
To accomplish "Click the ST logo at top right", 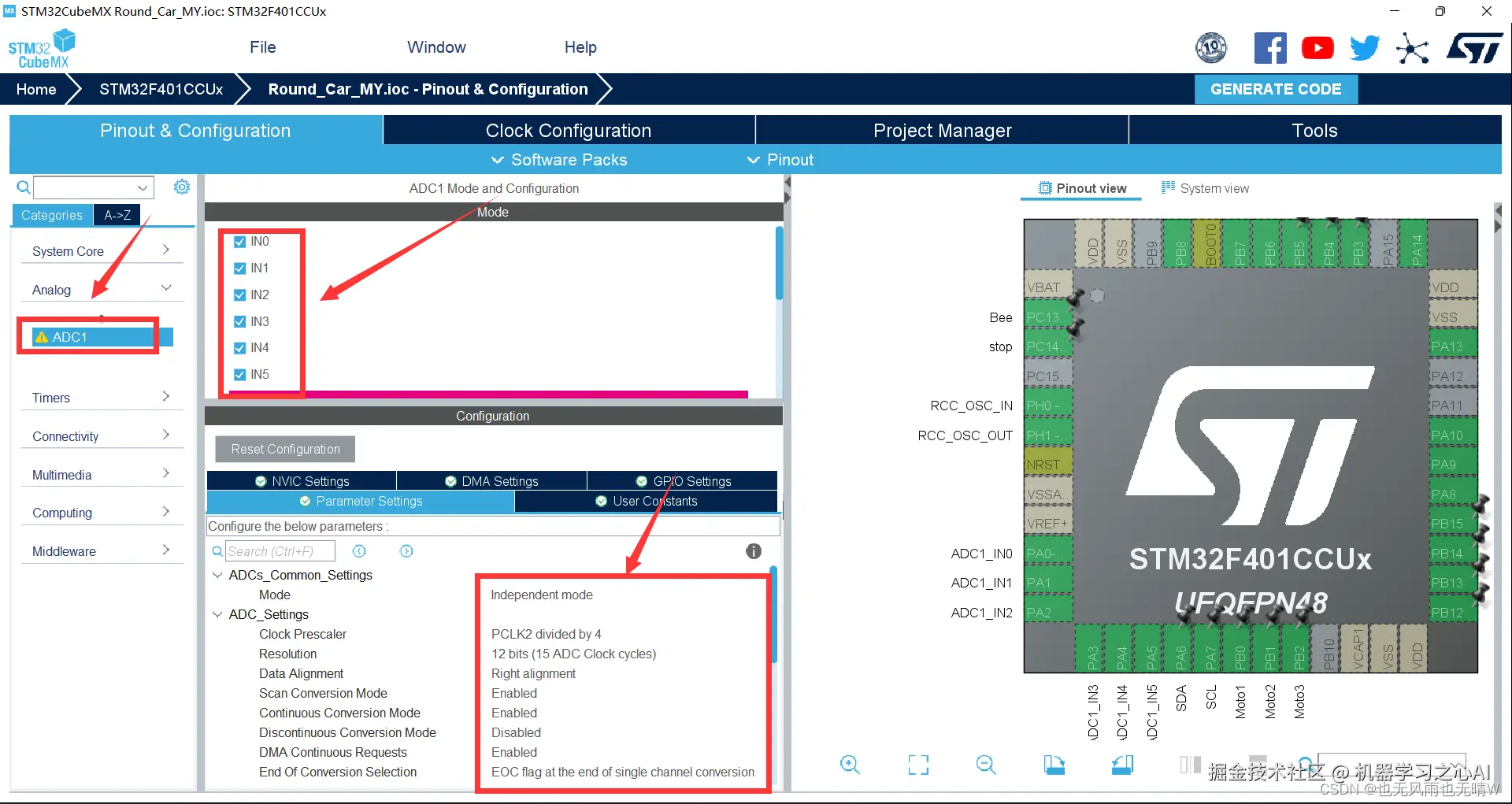I will point(1475,49).
